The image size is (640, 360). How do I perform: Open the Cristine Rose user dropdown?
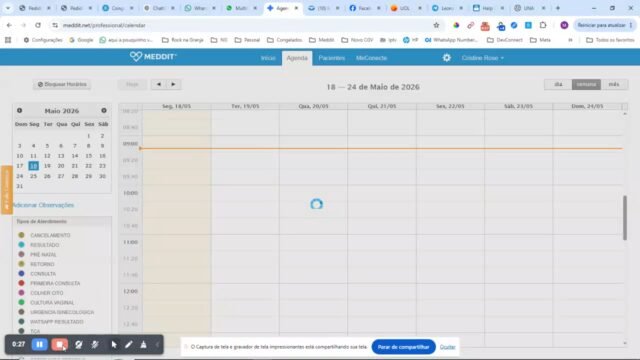[482, 58]
